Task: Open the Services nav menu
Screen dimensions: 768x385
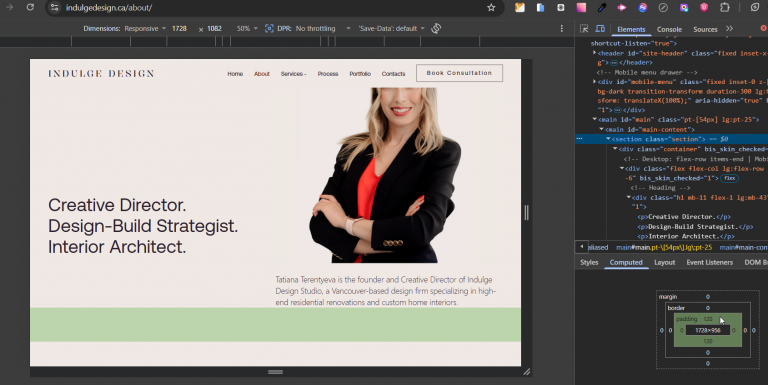Action: coord(293,74)
